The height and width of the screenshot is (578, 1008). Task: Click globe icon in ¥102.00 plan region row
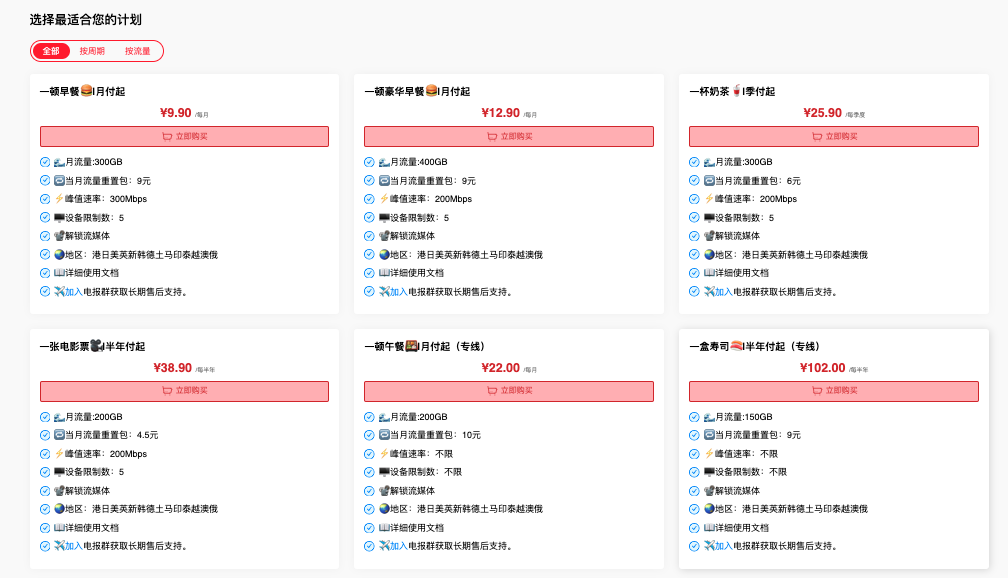(709, 509)
